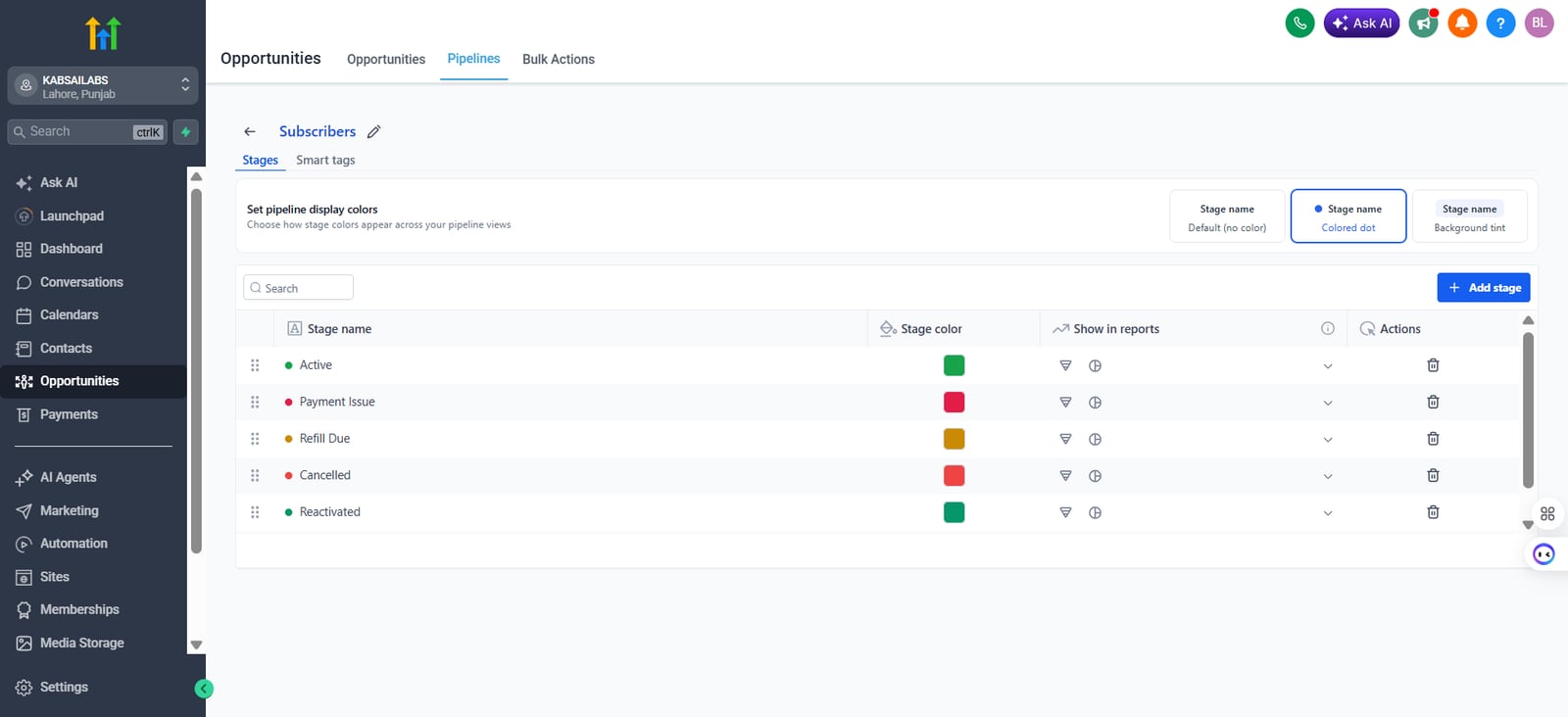Choose the Background tint display option
1568x717 pixels.
(x=1470, y=216)
